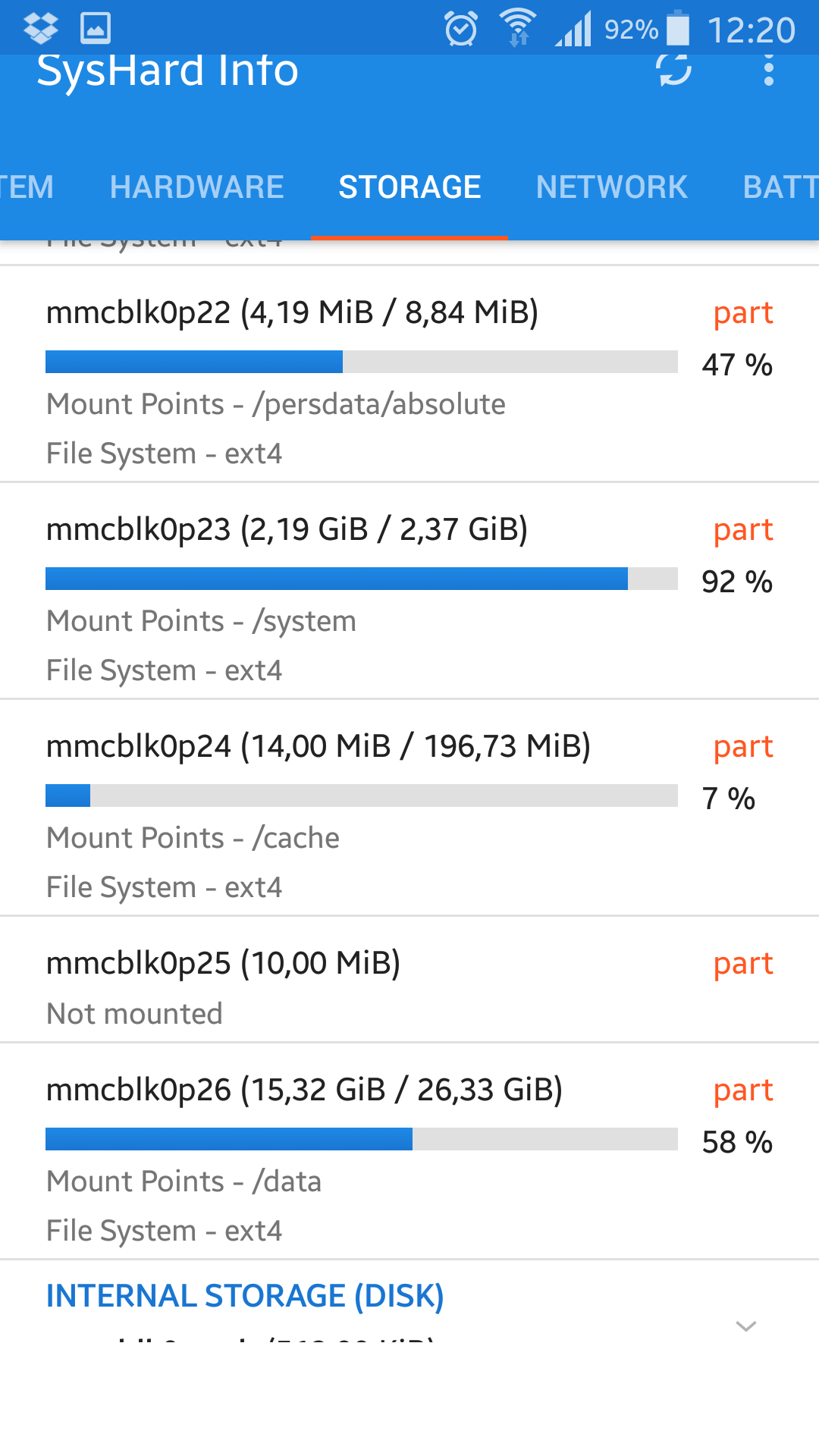
Task: Switch to the HARDWARE tab
Action: pos(196,187)
